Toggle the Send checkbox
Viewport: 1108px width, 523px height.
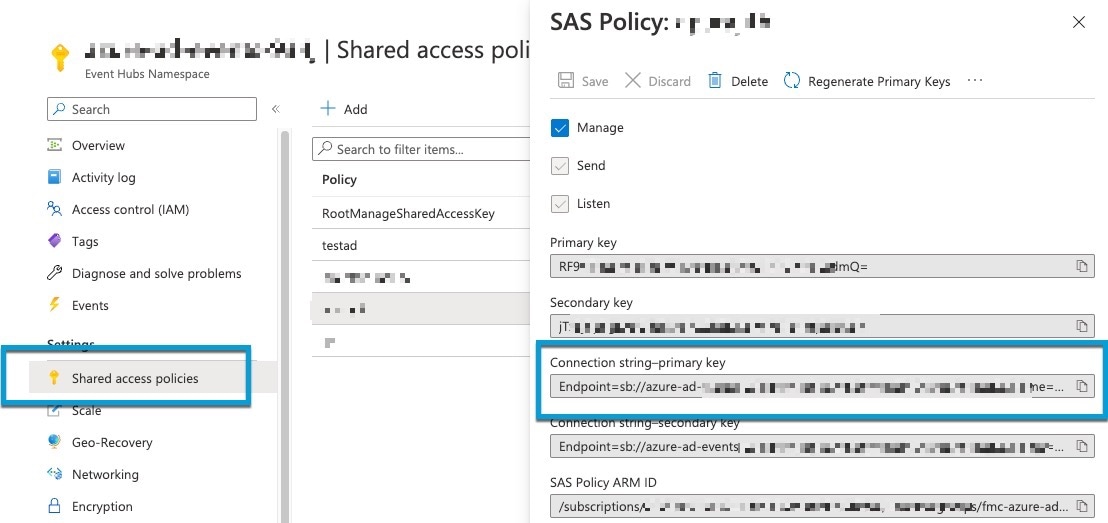coord(560,166)
